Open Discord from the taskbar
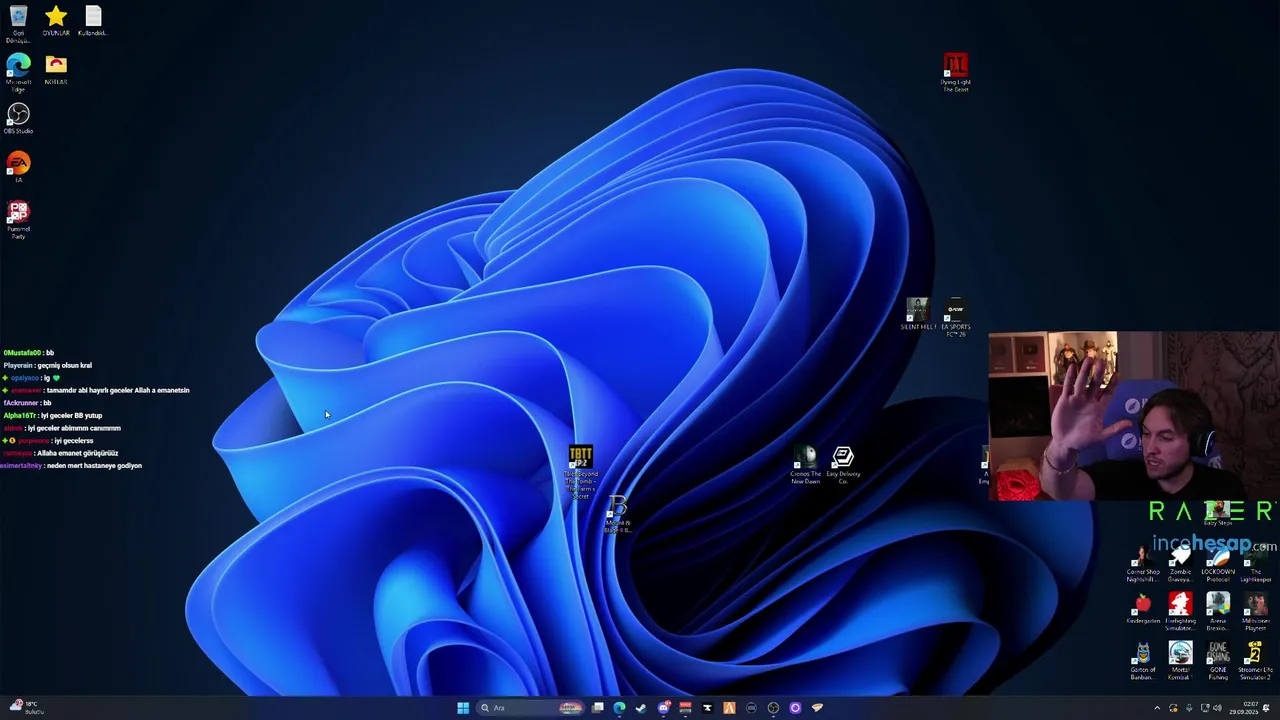 [663, 708]
